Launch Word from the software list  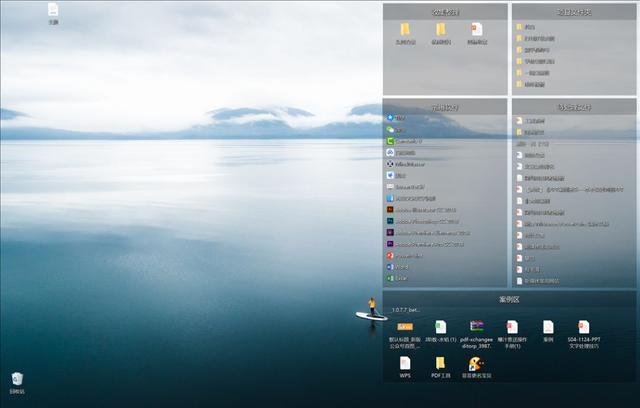[x=391, y=266]
